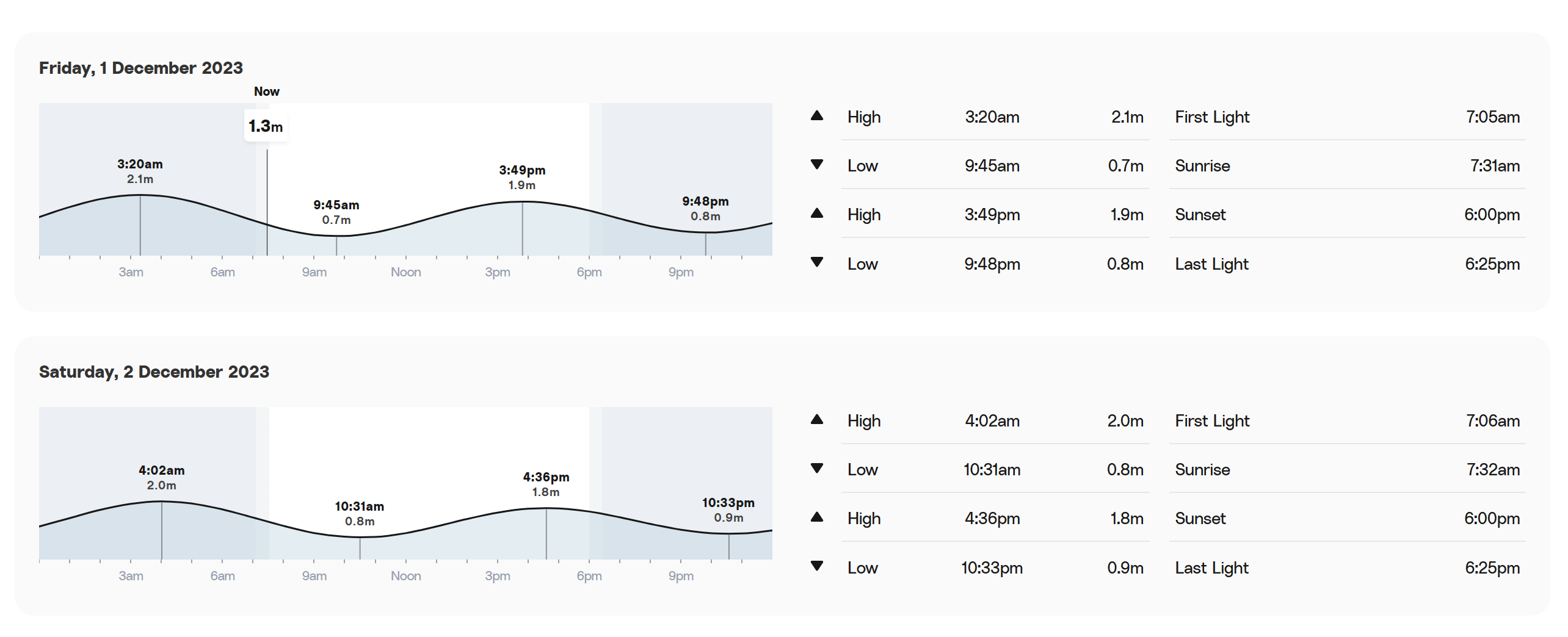The height and width of the screenshot is (637, 1568).
Task: Click the down arrow beside Saturday's 10:33pm low tide
Action: pyautogui.click(x=817, y=566)
